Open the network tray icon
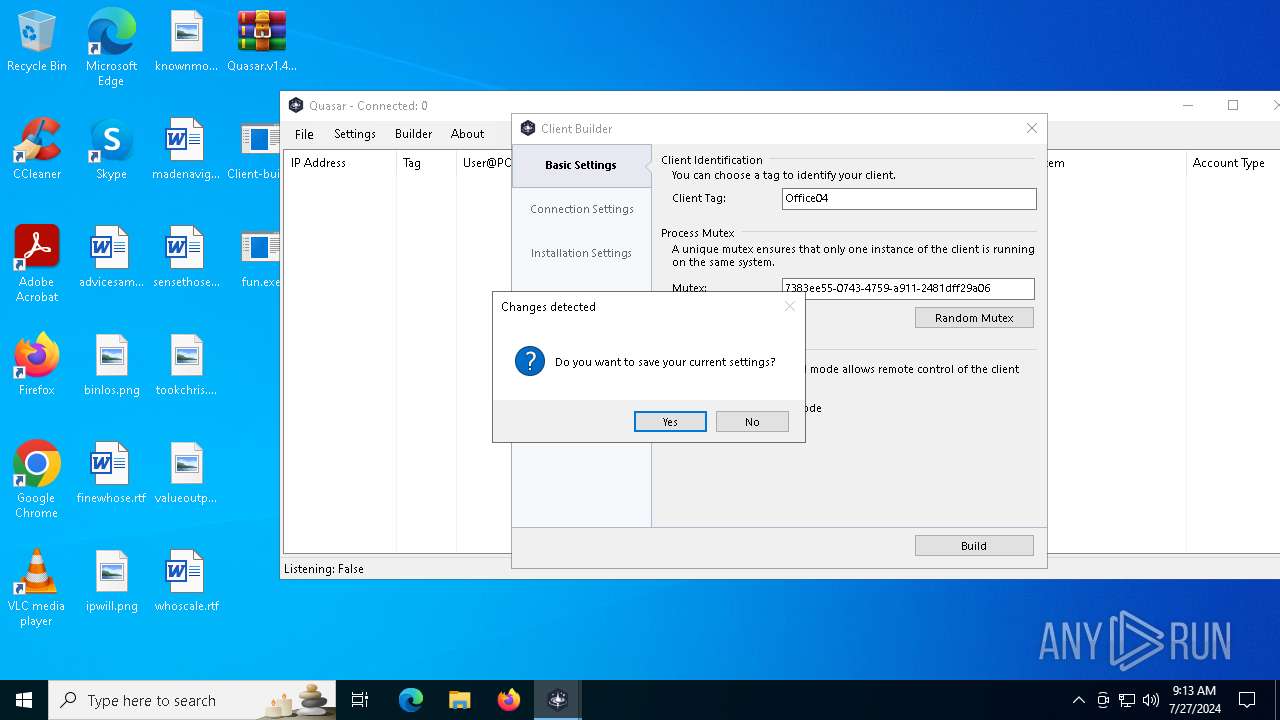This screenshot has height=720, width=1280. point(1127,700)
